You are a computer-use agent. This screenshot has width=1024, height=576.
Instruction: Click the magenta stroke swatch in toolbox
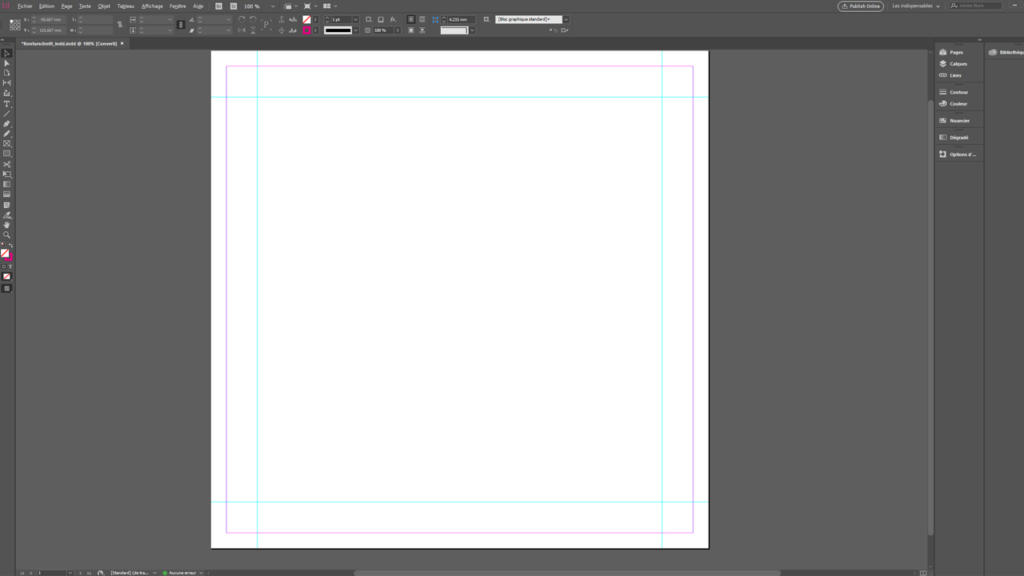[x=9, y=257]
